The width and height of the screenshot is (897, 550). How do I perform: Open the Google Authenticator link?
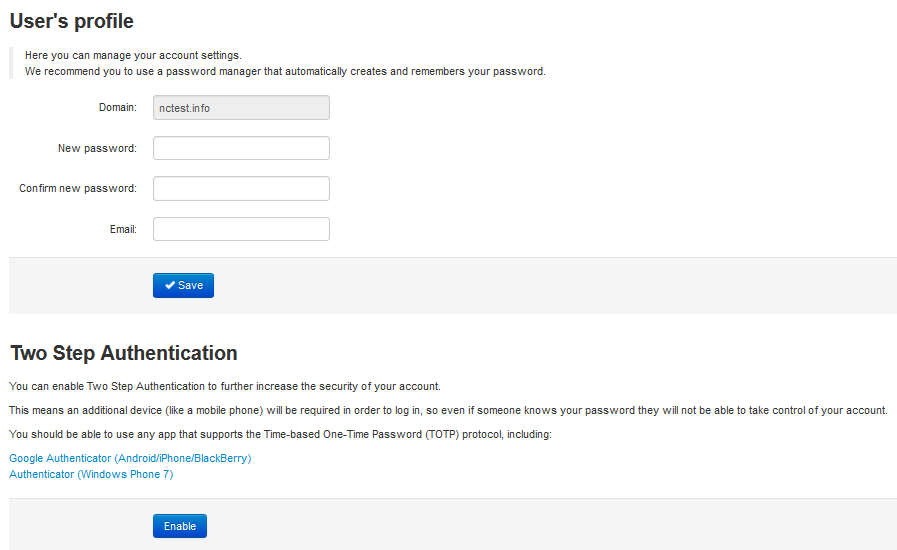pos(130,458)
